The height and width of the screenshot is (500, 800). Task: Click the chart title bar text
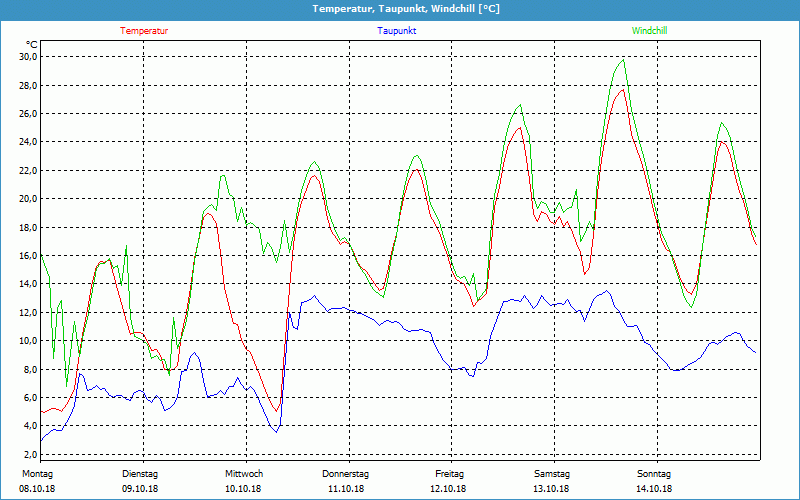406,9
